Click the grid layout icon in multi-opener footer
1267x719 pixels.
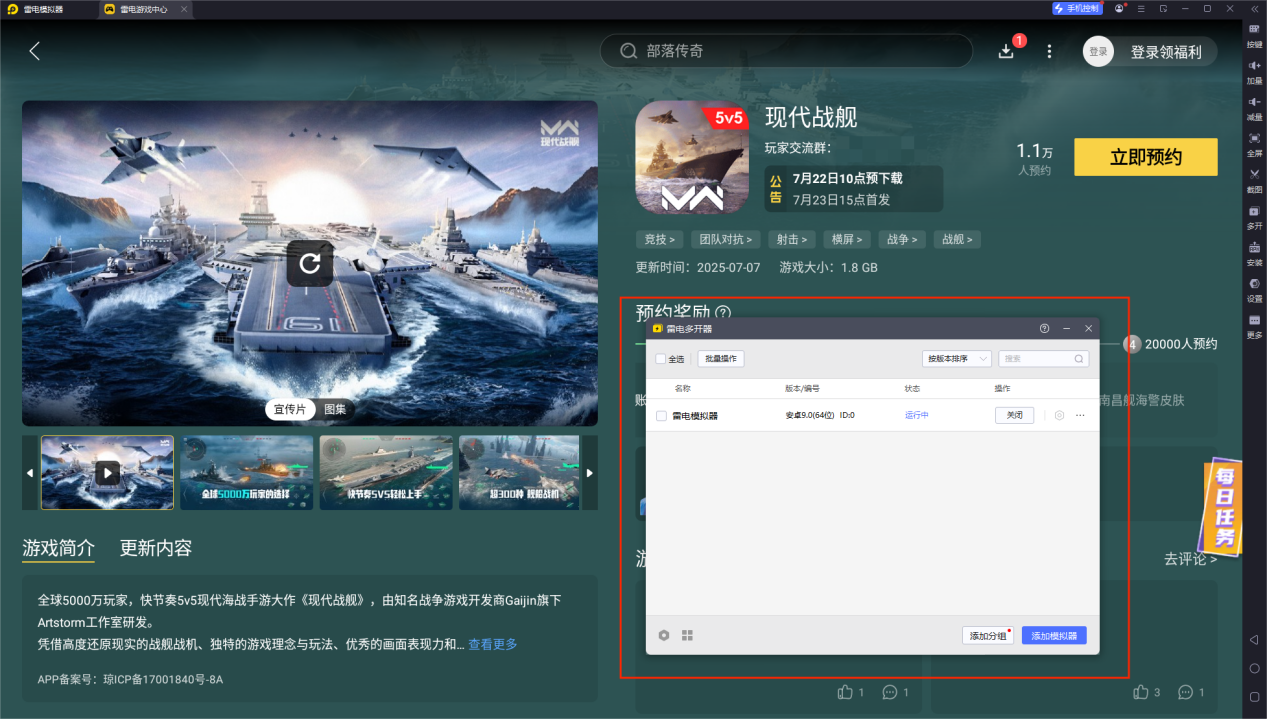point(687,634)
